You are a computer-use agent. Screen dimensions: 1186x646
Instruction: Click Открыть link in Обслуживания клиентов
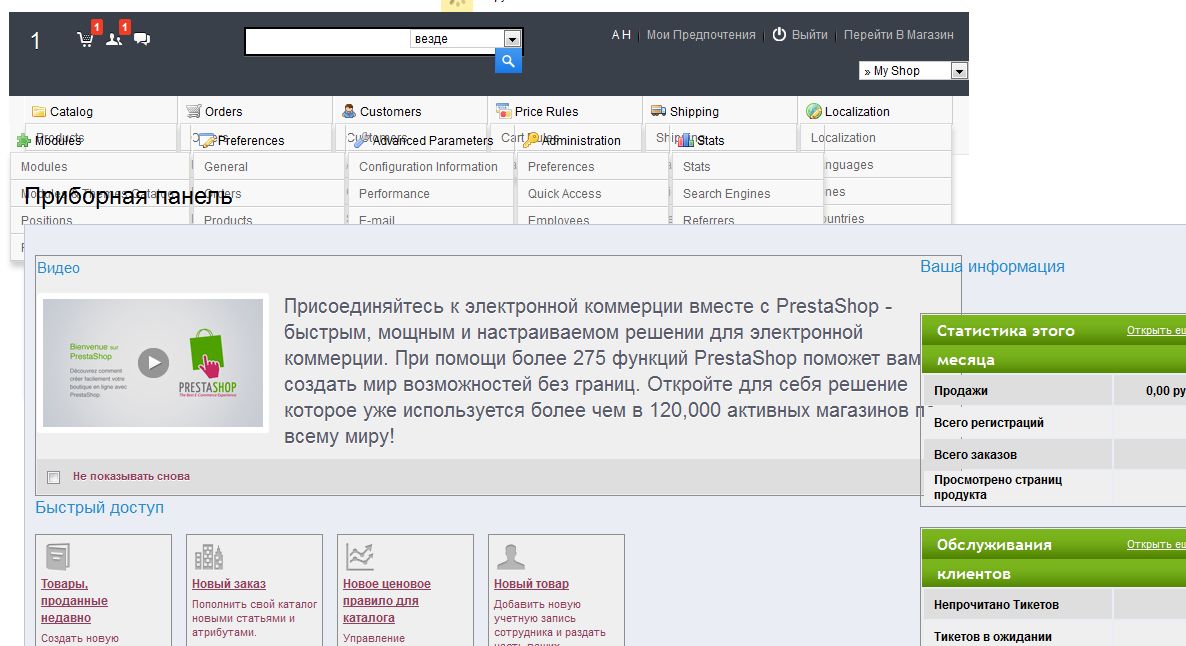[1156, 545]
